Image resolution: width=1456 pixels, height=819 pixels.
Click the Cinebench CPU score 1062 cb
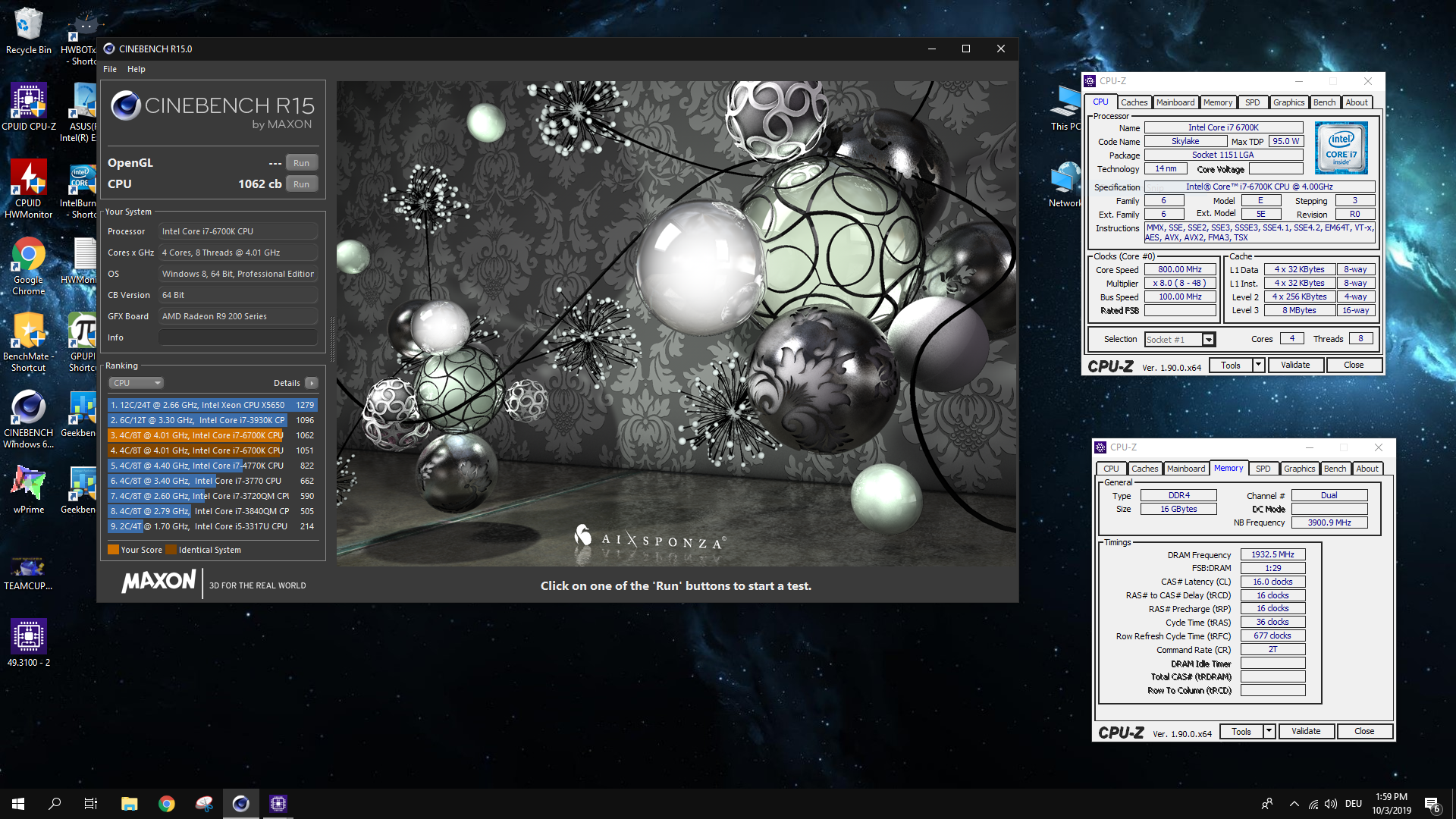pyautogui.click(x=260, y=184)
